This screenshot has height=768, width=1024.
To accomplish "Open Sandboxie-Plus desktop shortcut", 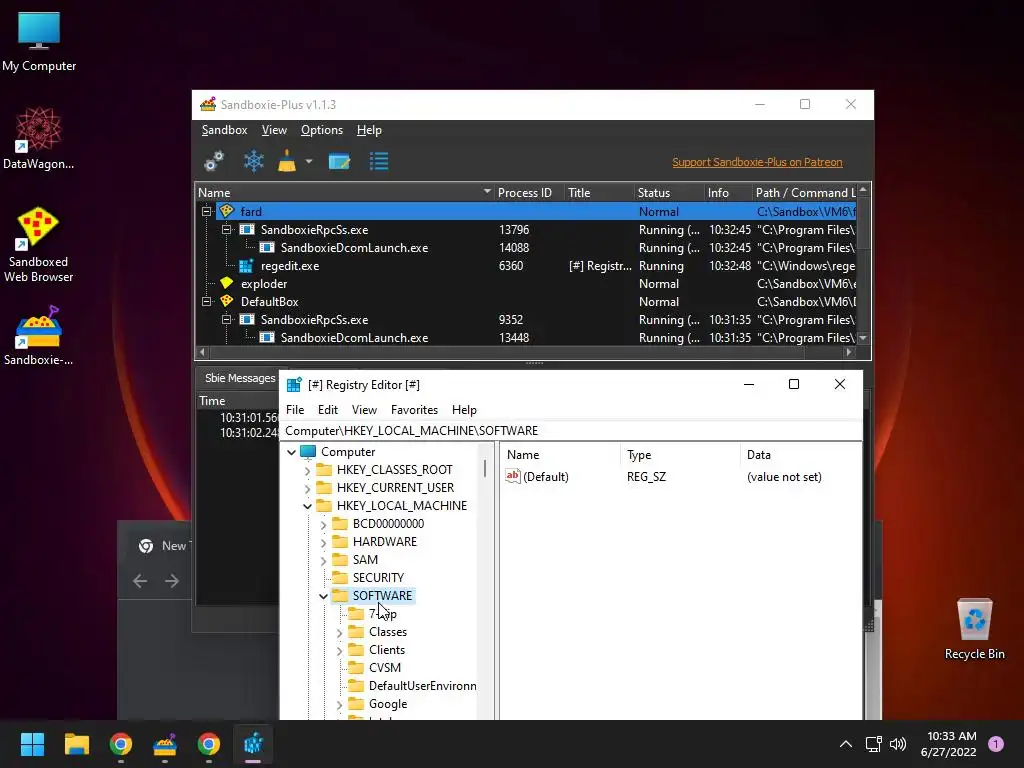I will (x=39, y=336).
